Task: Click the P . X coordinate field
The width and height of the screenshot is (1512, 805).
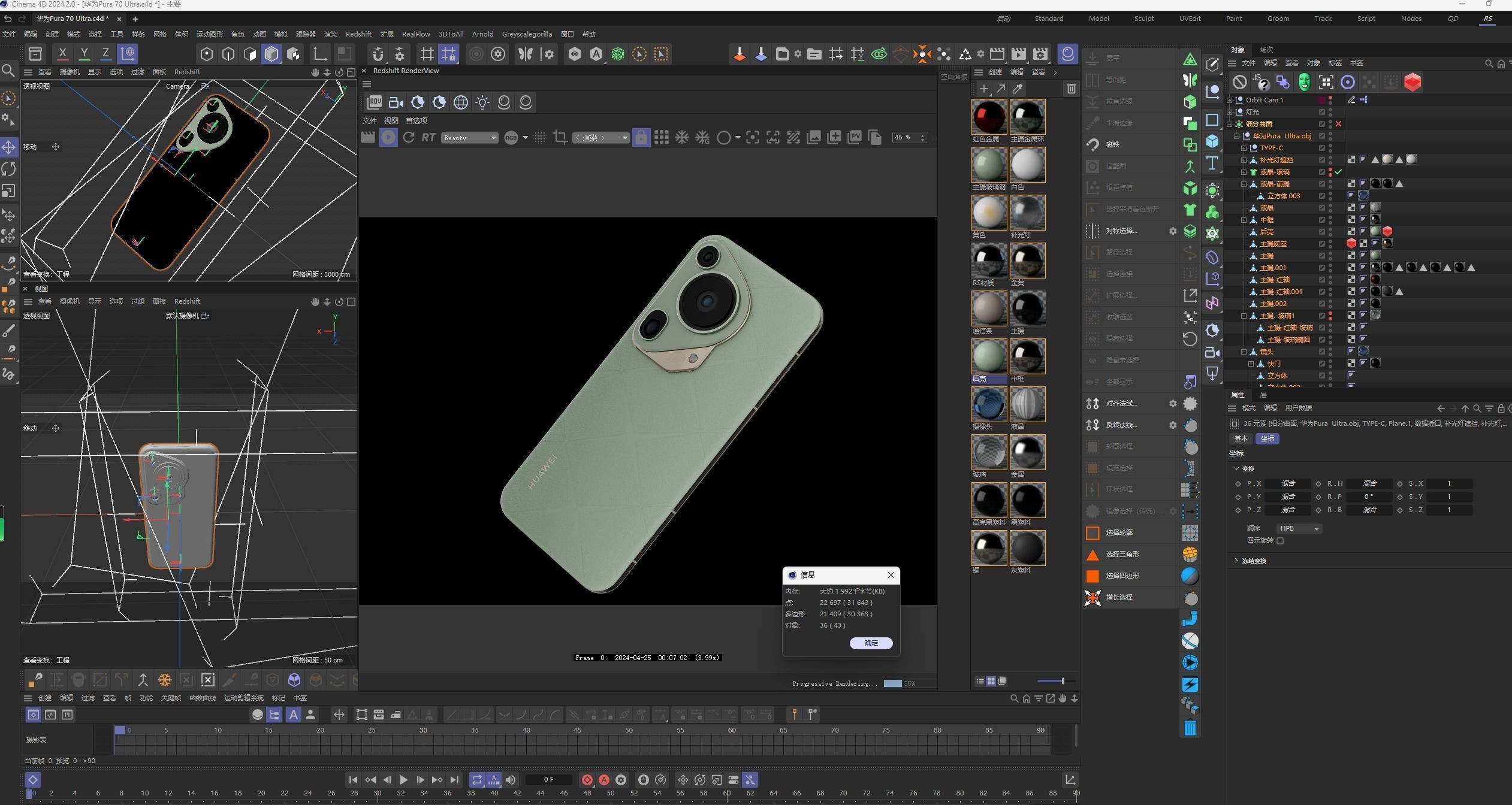Action: click(x=1288, y=483)
